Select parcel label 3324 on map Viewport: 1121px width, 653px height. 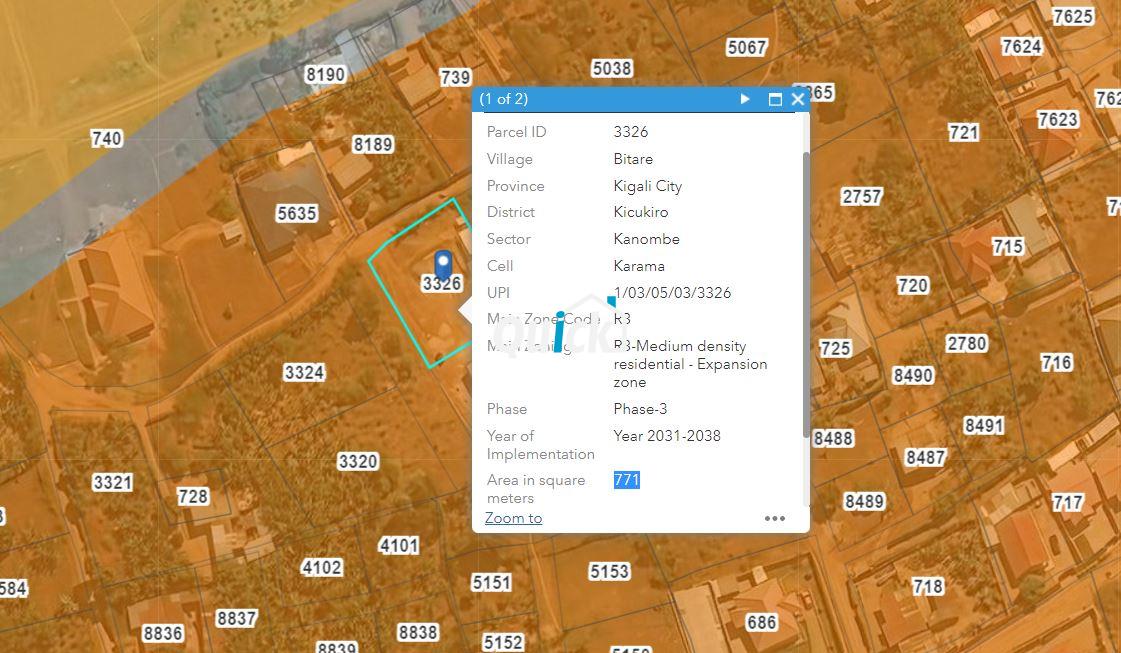click(x=305, y=372)
